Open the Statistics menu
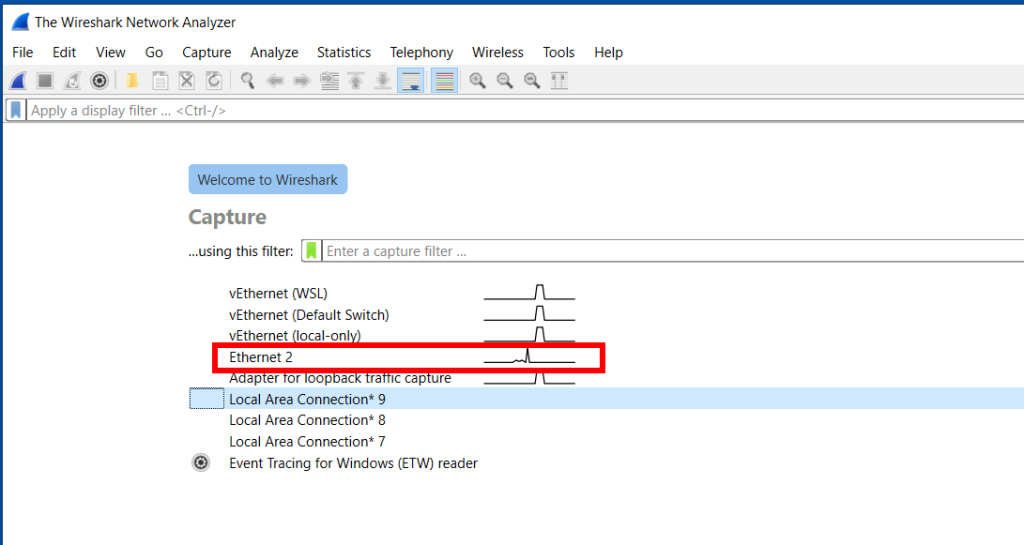 point(343,52)
